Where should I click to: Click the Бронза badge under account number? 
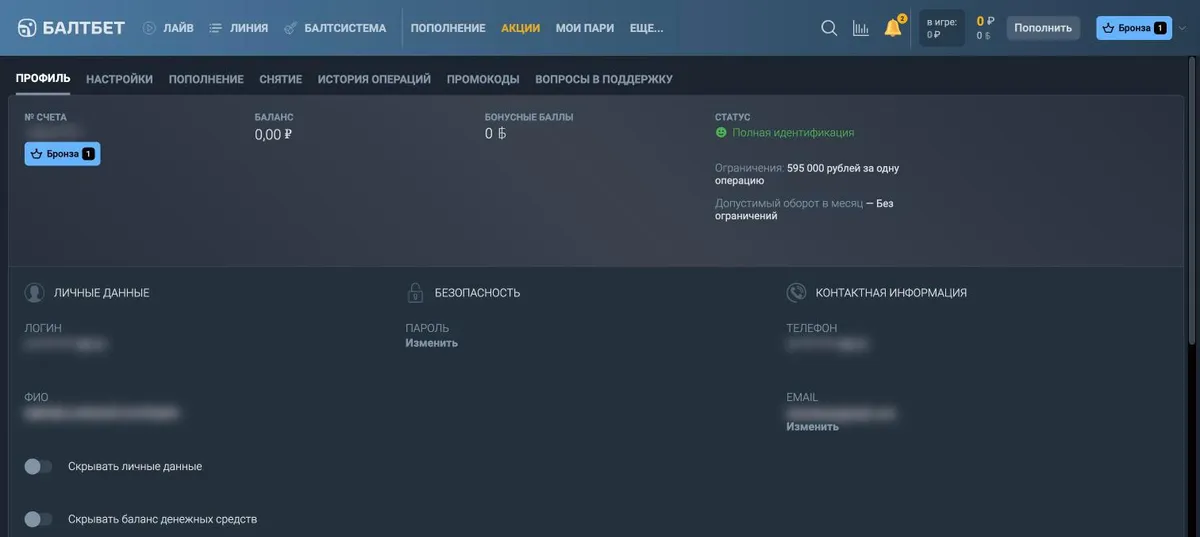coord(62,154)
